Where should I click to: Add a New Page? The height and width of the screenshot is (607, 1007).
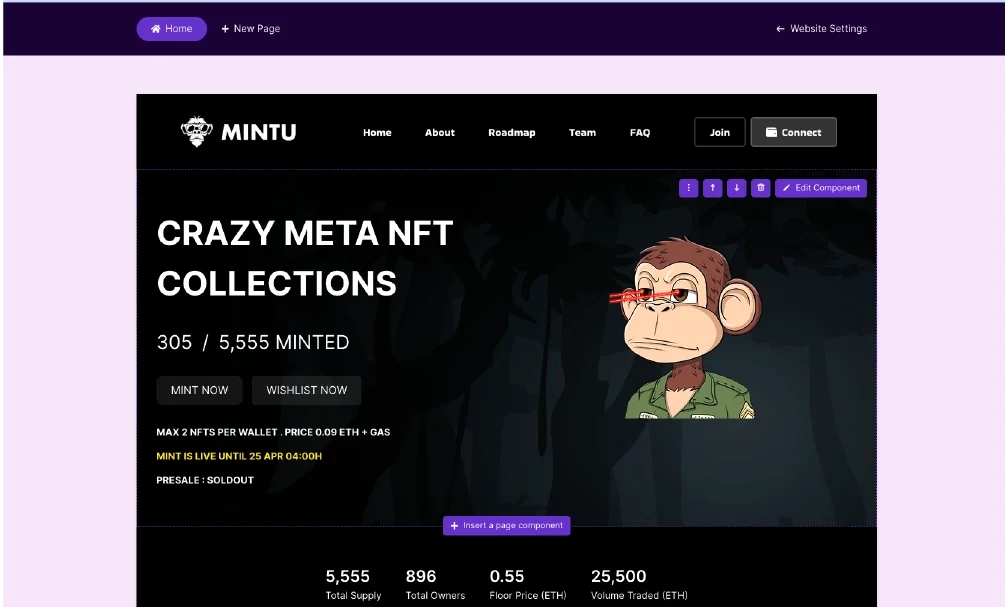tap(250, 29)
